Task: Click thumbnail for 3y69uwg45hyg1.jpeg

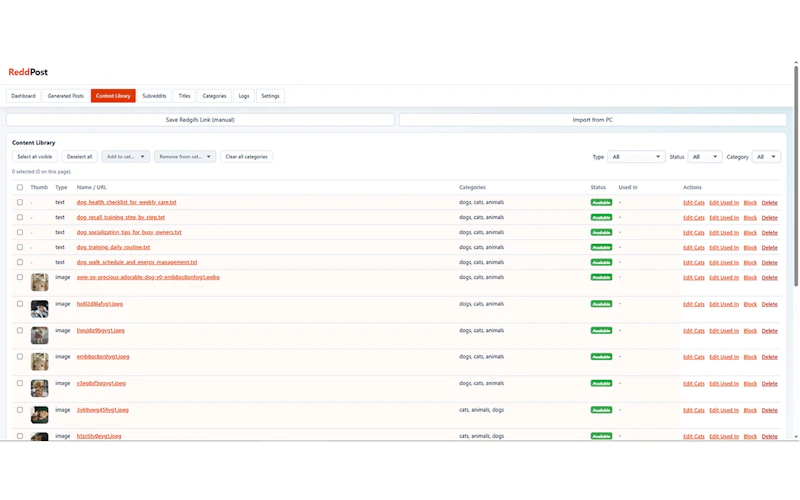Action: click(x=39, y=415)
